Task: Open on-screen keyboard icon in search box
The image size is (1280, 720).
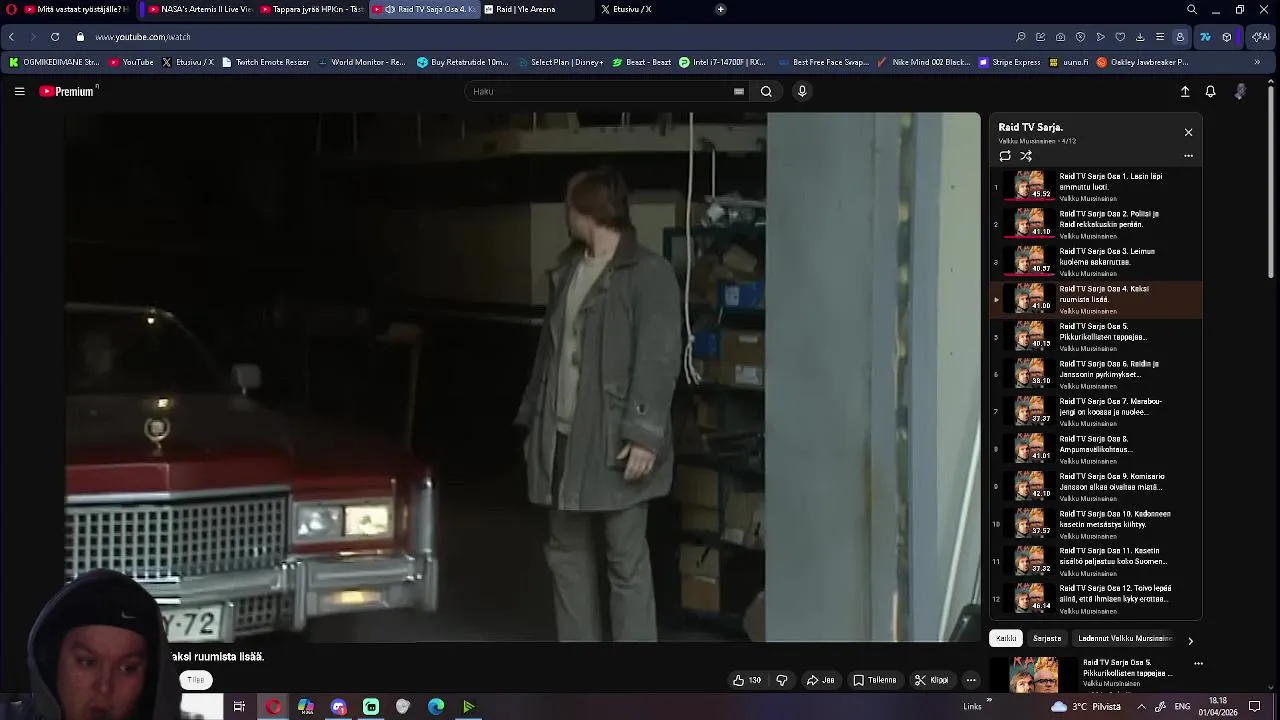Action: [739, 91]
